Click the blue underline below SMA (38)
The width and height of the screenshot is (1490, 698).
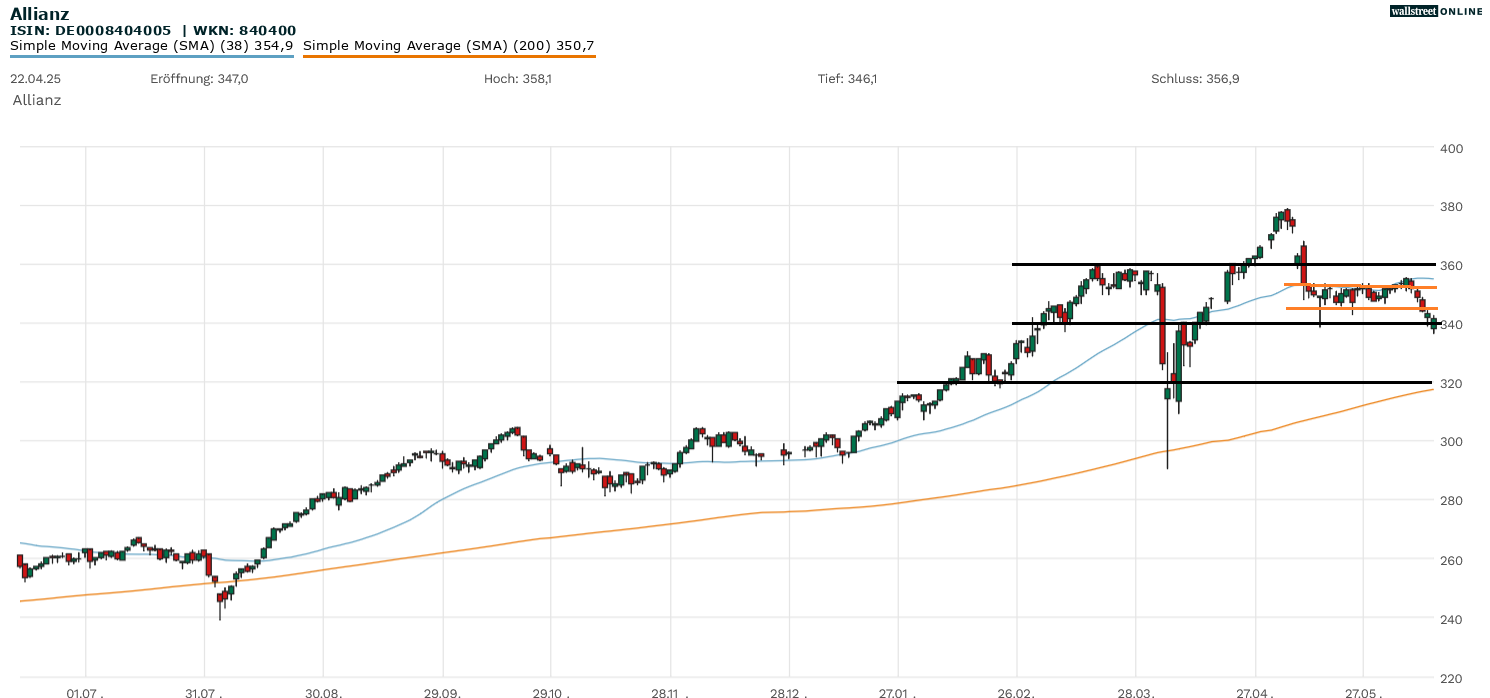[151, 57]
